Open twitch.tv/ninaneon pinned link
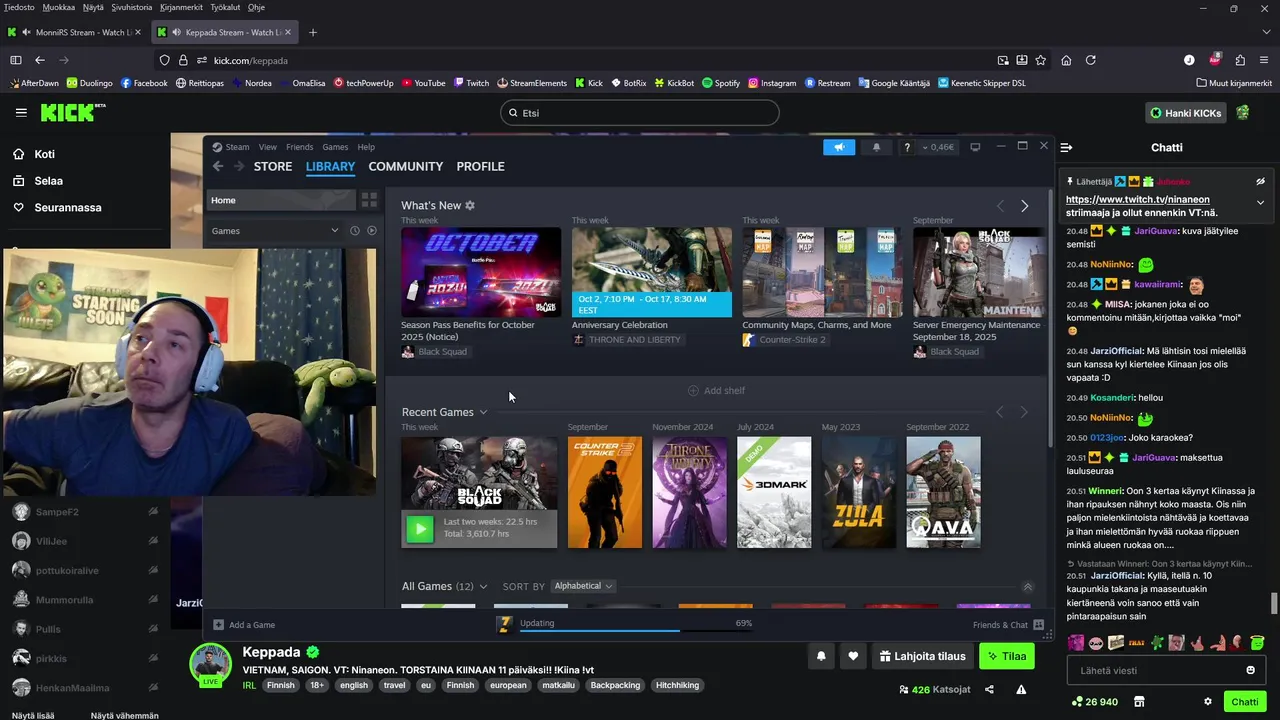Screen dimensions: 1280x720 pyautogui.click(x=1137, y=199)
